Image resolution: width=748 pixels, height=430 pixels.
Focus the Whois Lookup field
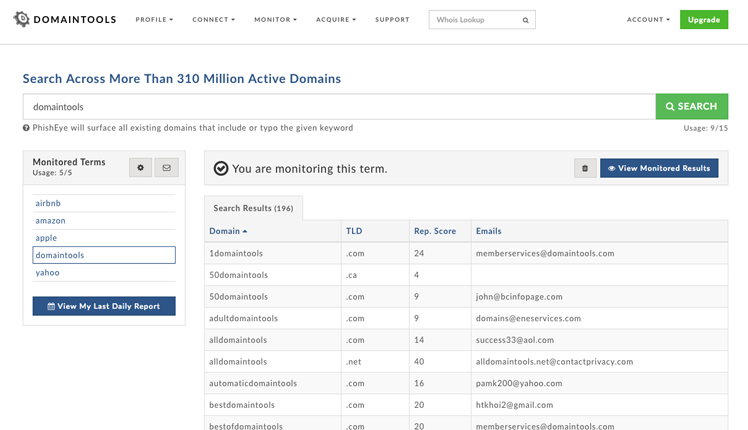482,20
